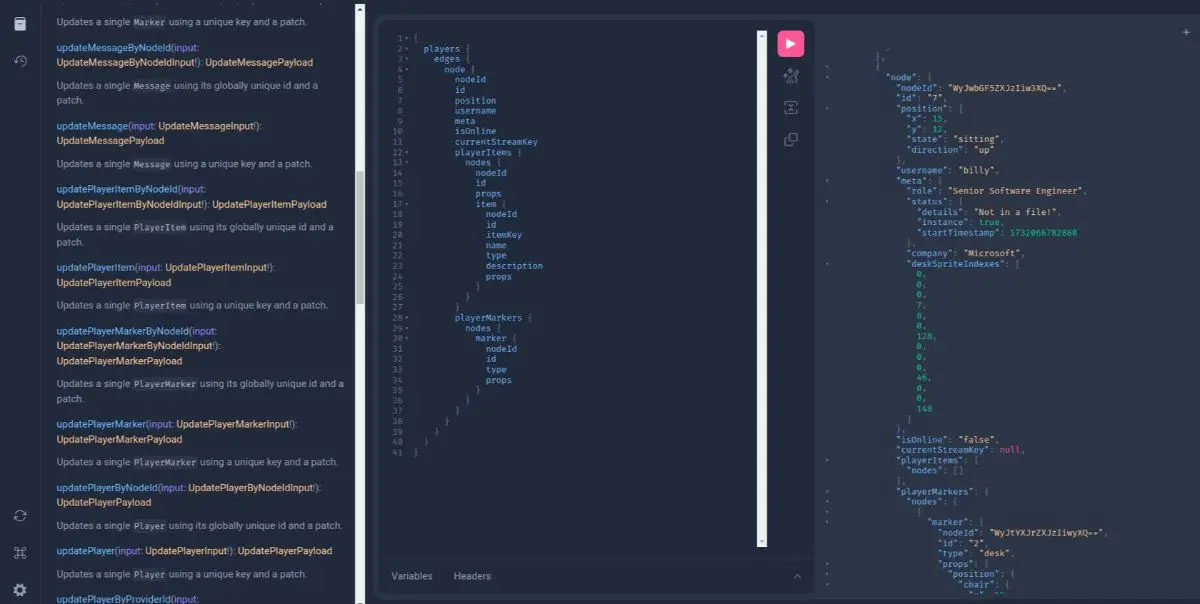
Task: Collapse the players block on line 2
Action: 407,49
